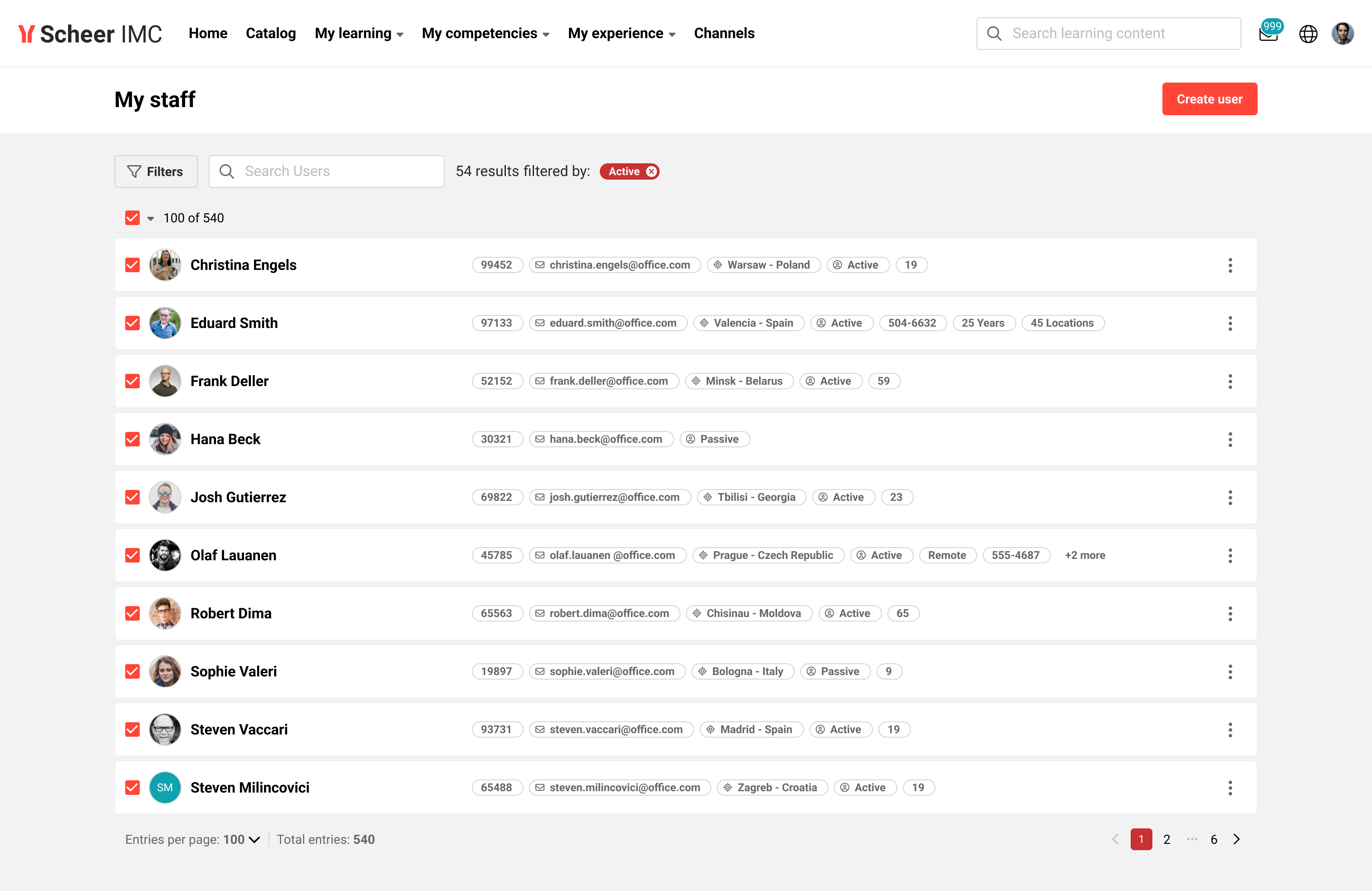Uncheck Christina Engels' checkbox
Viewport: 1372px width, 891px height.
point(132,265)
